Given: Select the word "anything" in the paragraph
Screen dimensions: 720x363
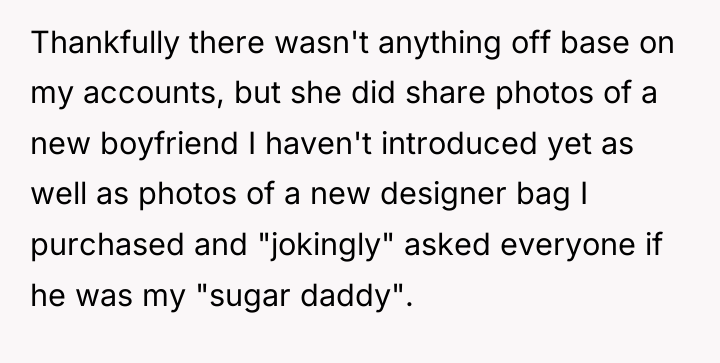Looking at the screenshot, I should pos(439,44).
